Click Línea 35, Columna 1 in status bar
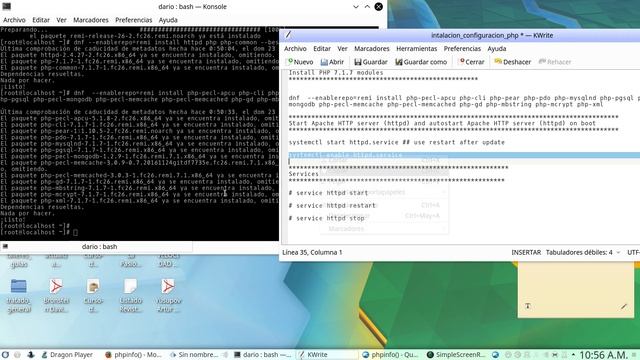Screen dimensions: 640x360 pos(312,252)
